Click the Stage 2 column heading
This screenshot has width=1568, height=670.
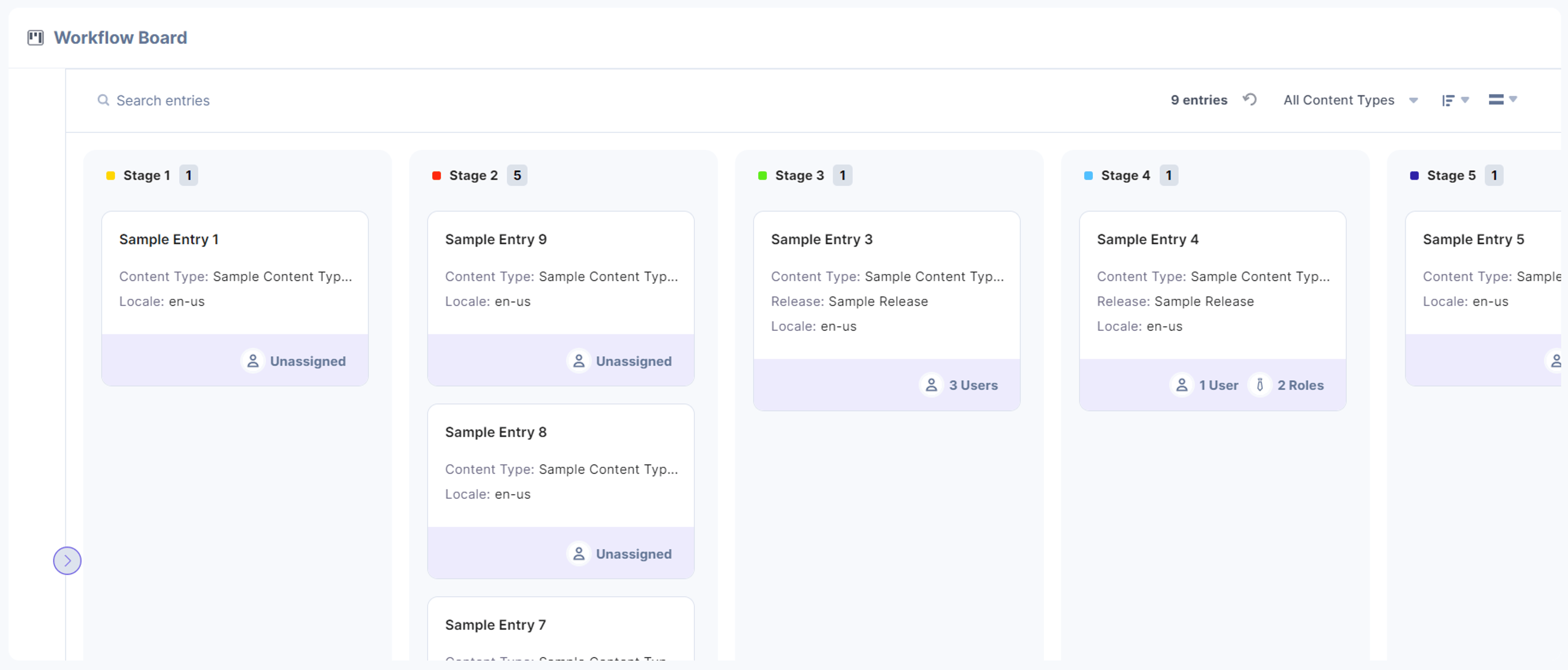473,175
